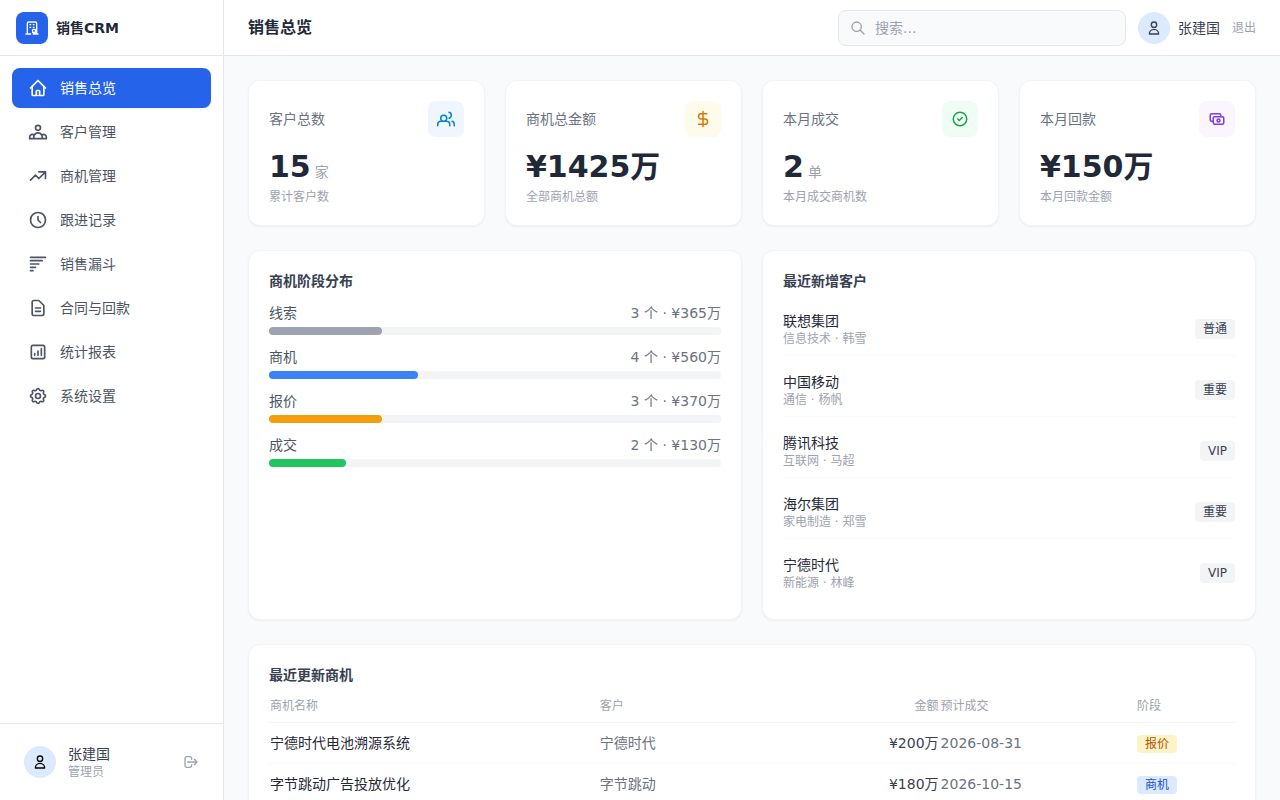Click the 2 个 · ¥130万 value
The width and height of the screenshot is (1280, 800).
675,445
